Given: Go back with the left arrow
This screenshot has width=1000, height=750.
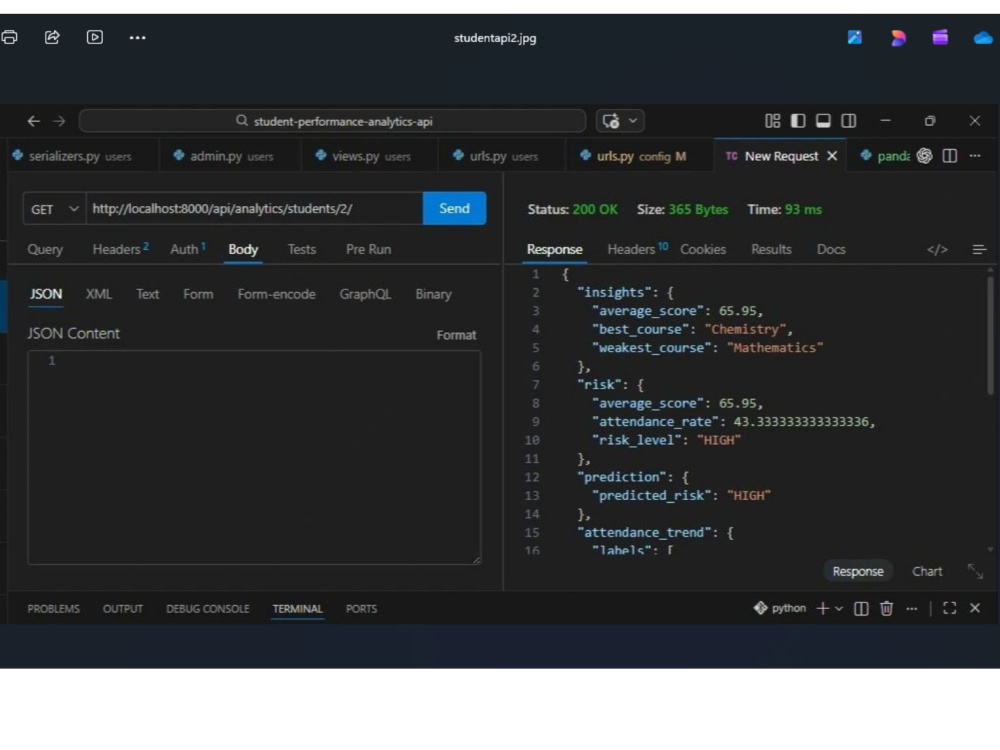Looking at the screenshot, I should [x=34, y=121].
